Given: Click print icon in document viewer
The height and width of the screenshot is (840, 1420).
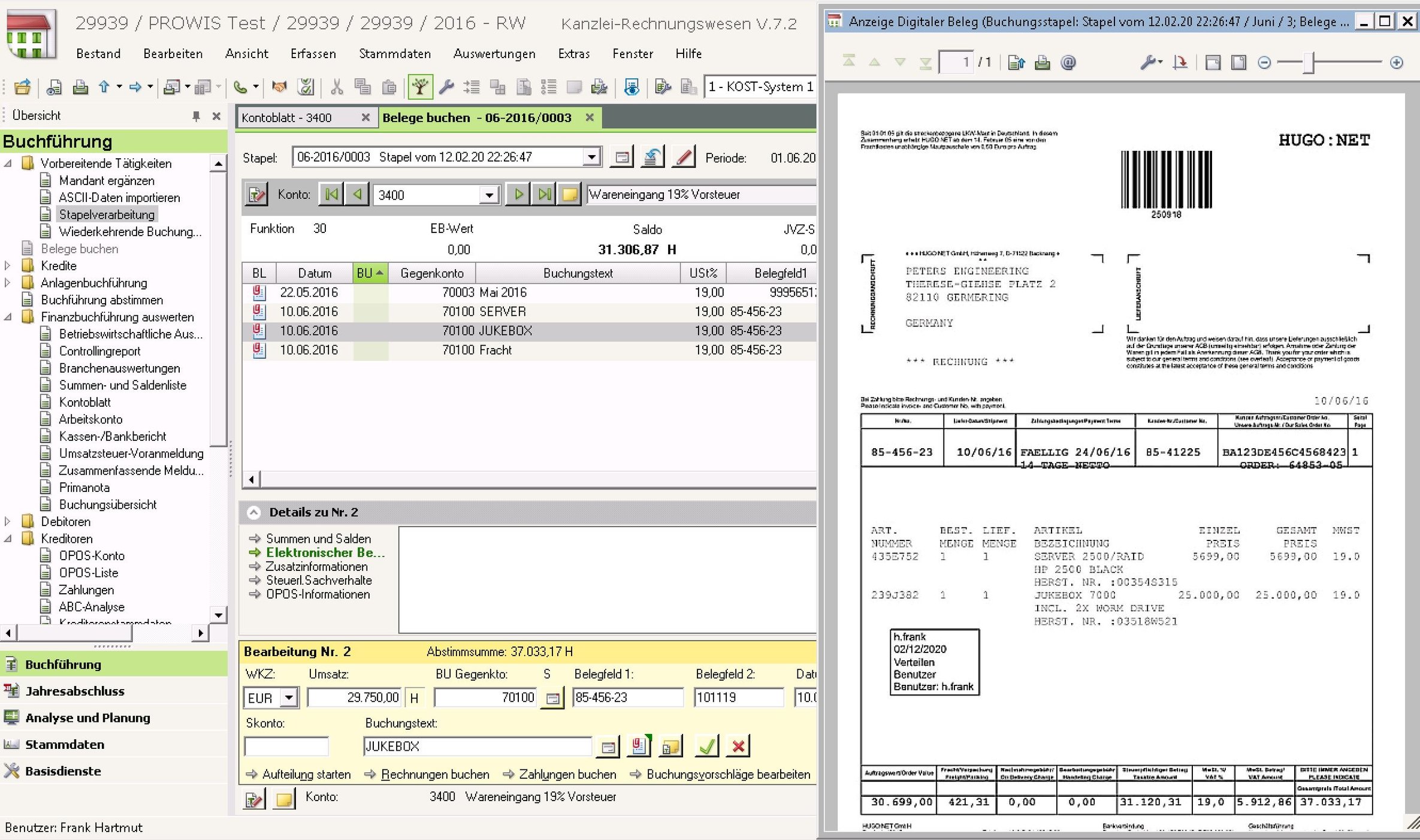Looking at the screenshot, I should 1043,62.
